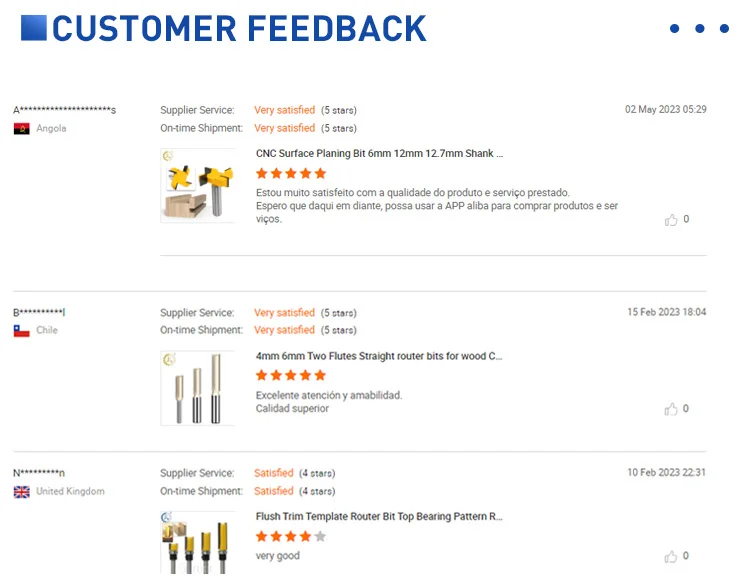Image resolution: width=750 pixels, height=576 pixels.
Task: Click the four-star rating on the UK review
Action: click(291, 536)
